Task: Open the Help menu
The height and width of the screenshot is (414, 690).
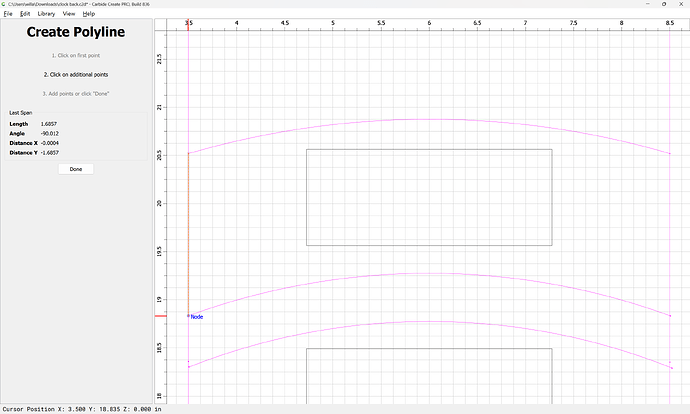Action: [89, 14]
